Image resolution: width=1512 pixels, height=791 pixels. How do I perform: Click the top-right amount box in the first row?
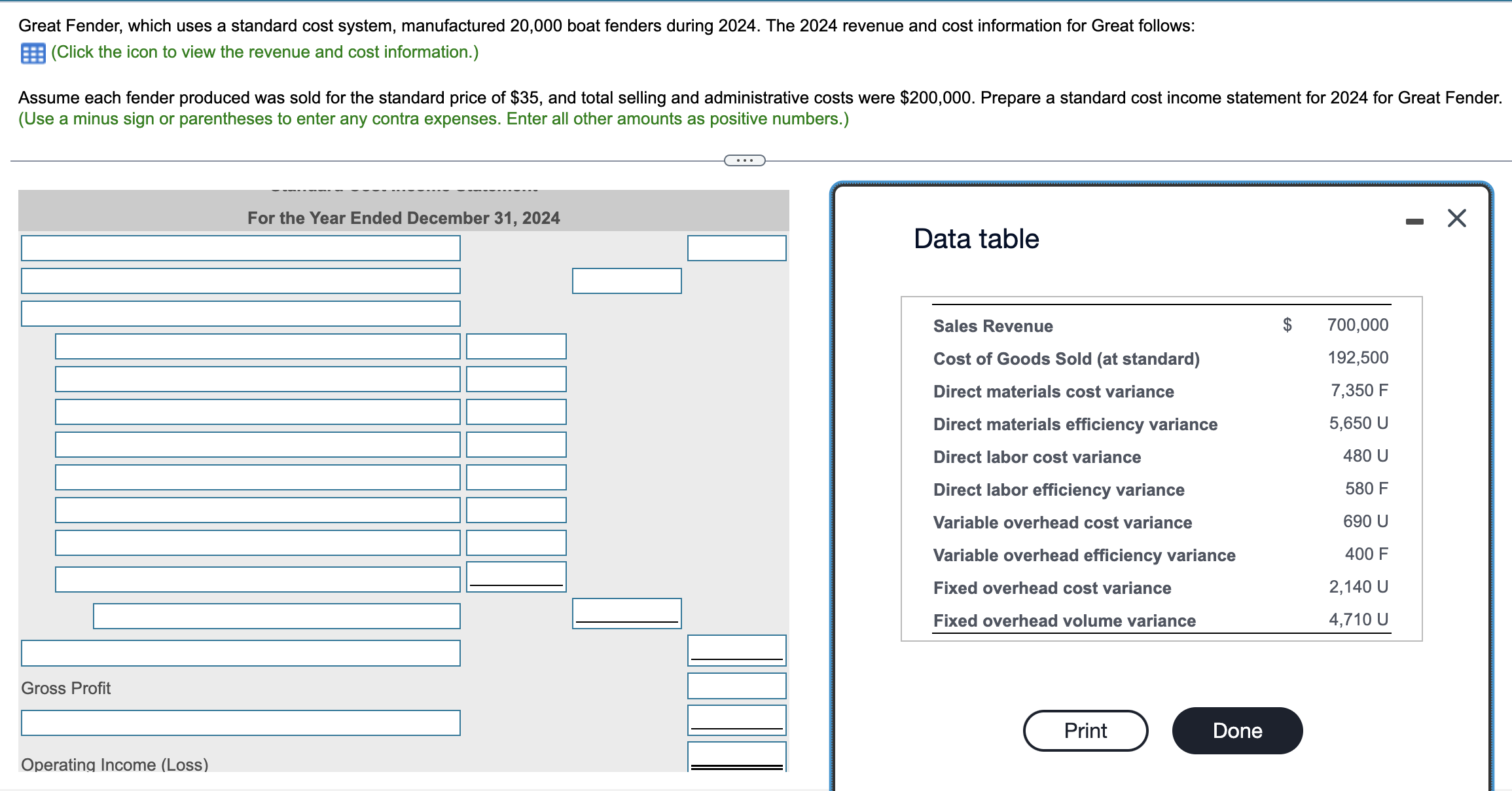[x=736, y=248]
